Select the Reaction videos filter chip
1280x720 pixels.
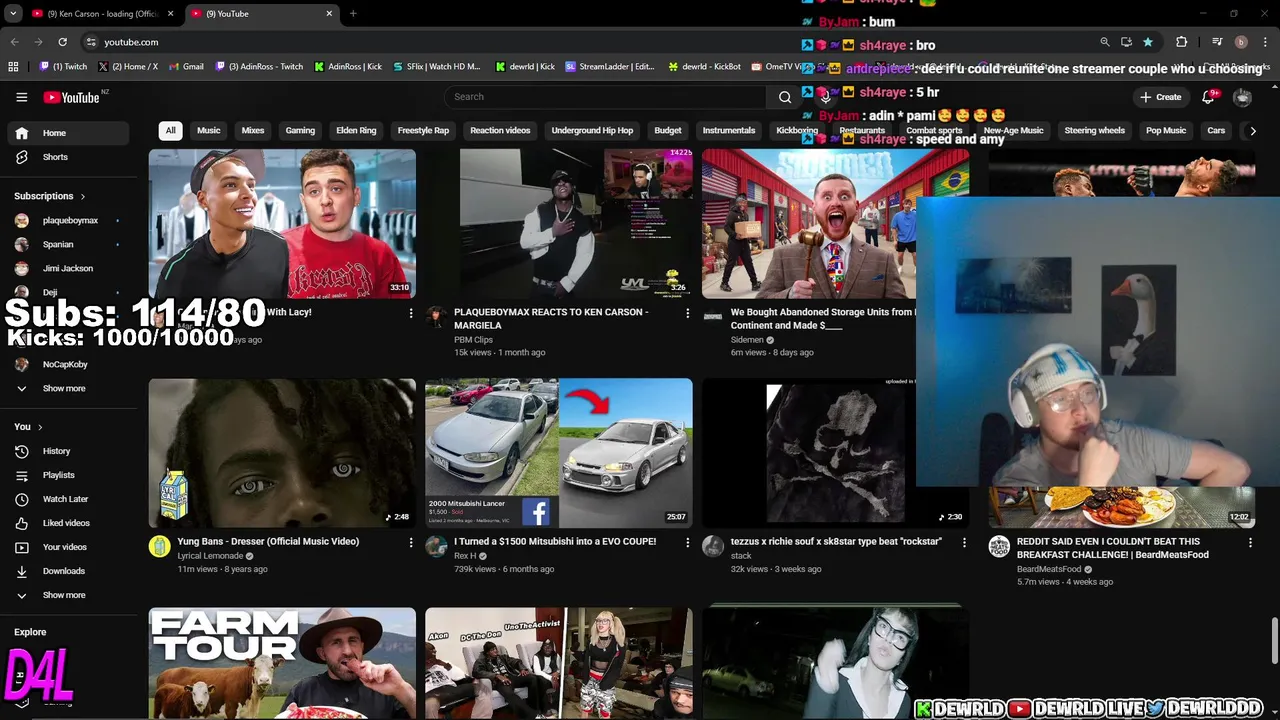point(500,131)
